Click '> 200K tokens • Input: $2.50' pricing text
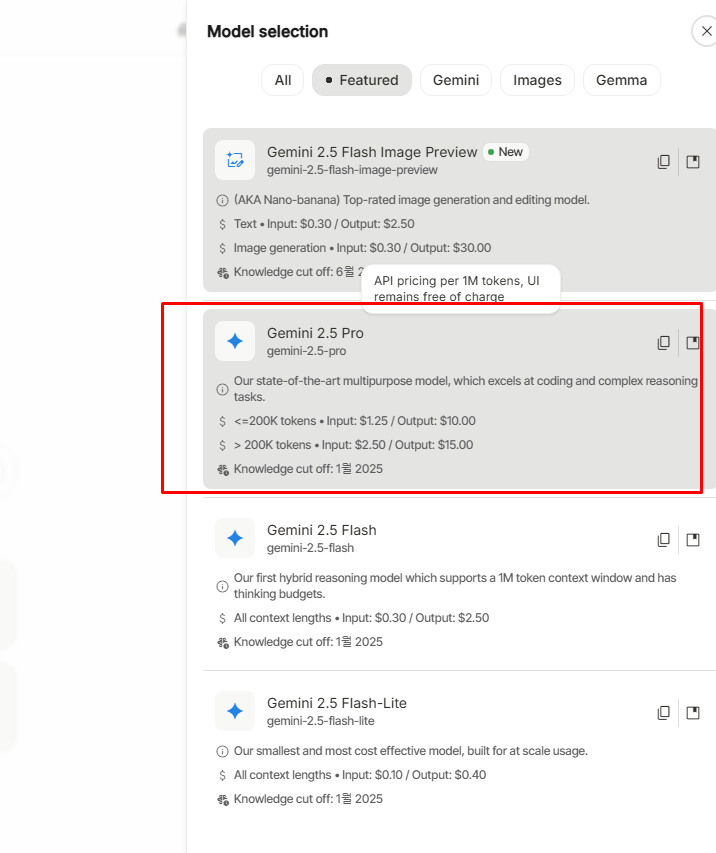The image size is (716, 853). 353,444
